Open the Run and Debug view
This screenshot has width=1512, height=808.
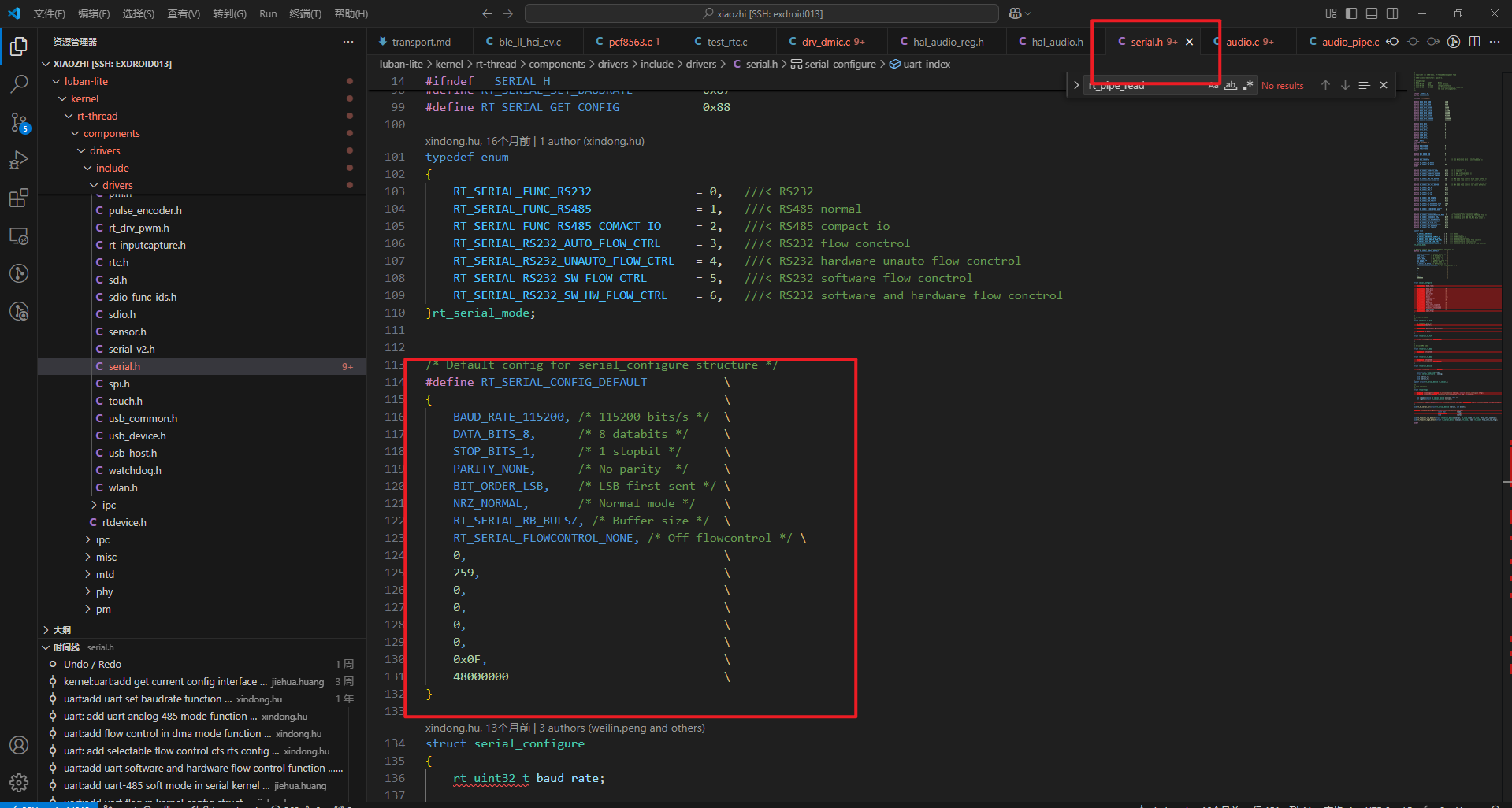point(19,160)
